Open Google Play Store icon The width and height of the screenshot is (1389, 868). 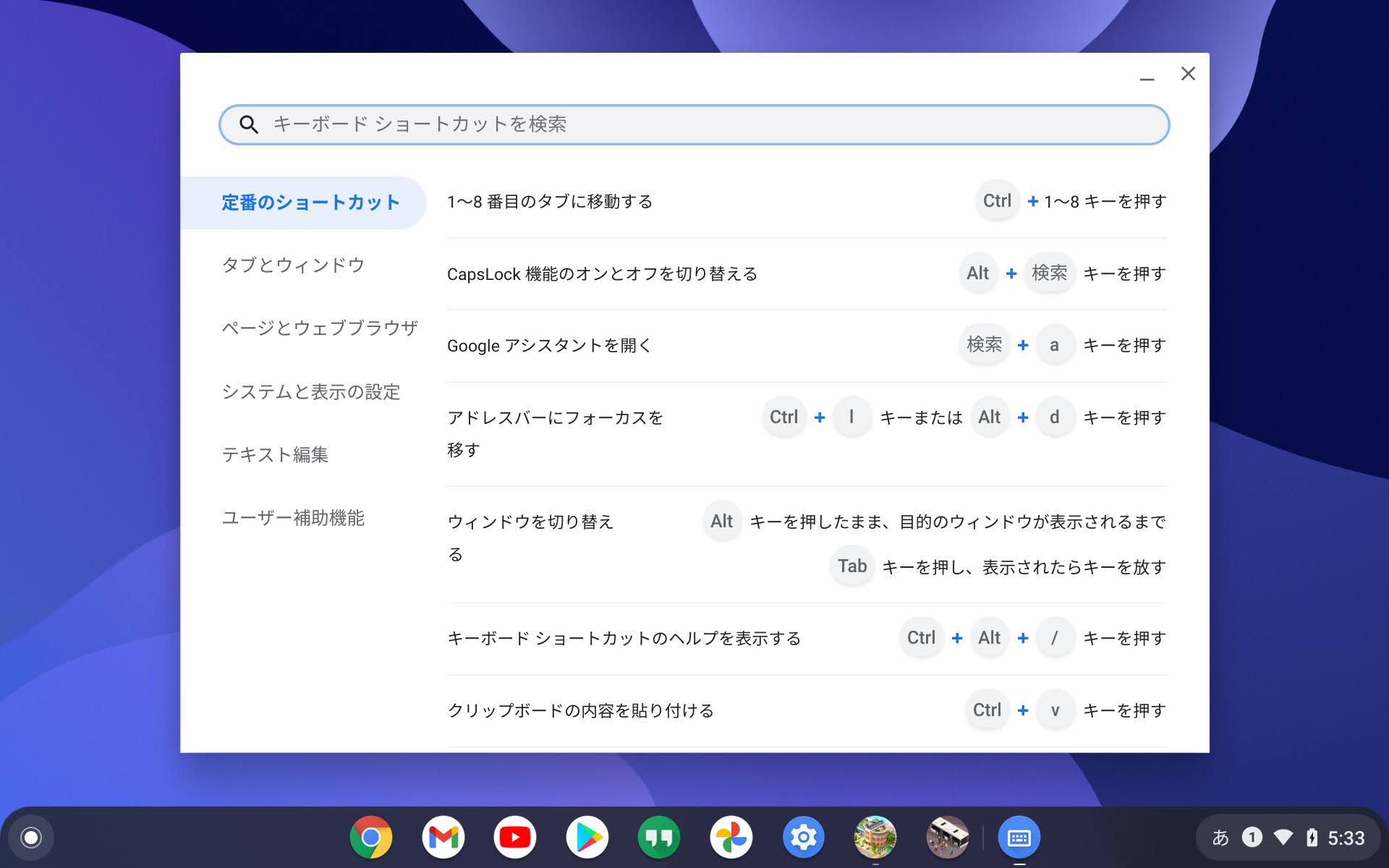[x=587, y=838]
